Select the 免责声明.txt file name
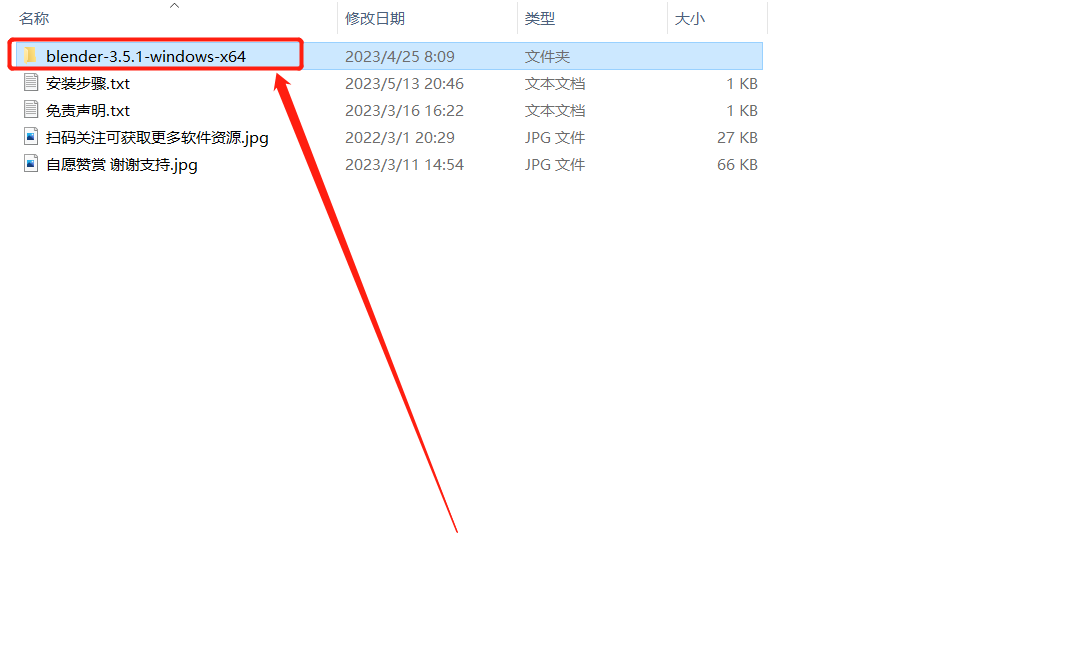 (x=88, y=110)
